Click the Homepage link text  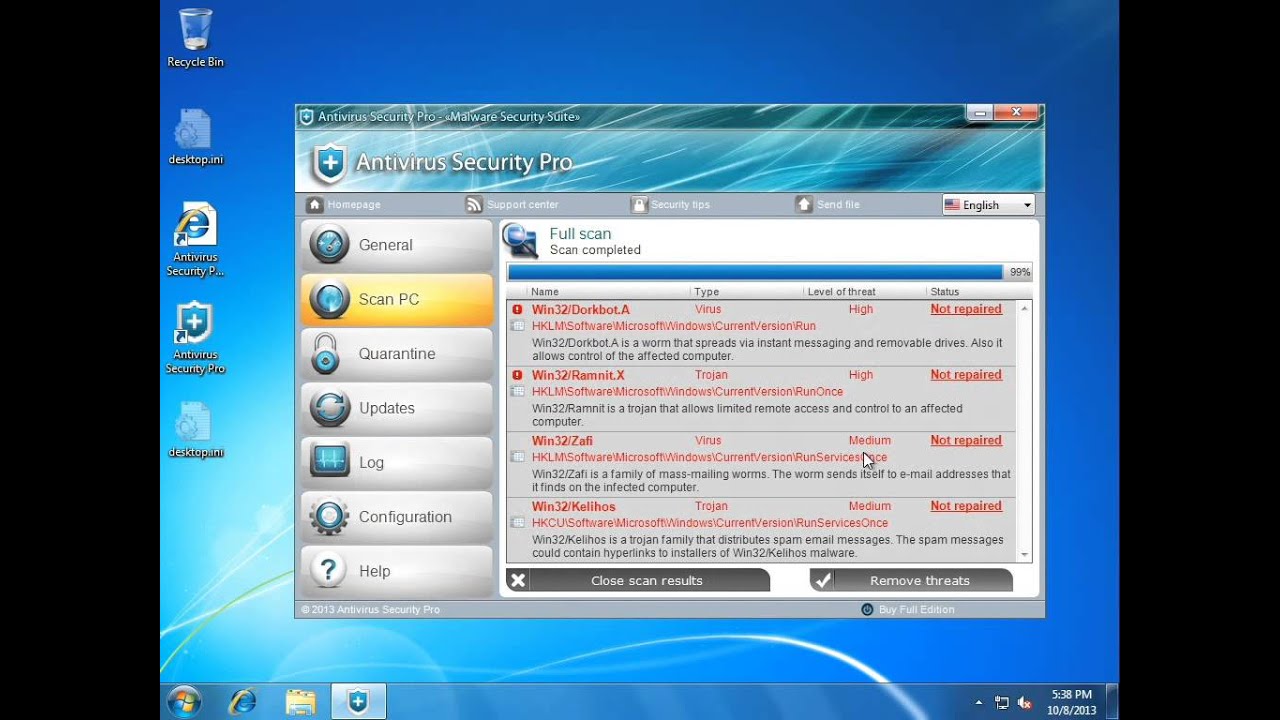354,204
